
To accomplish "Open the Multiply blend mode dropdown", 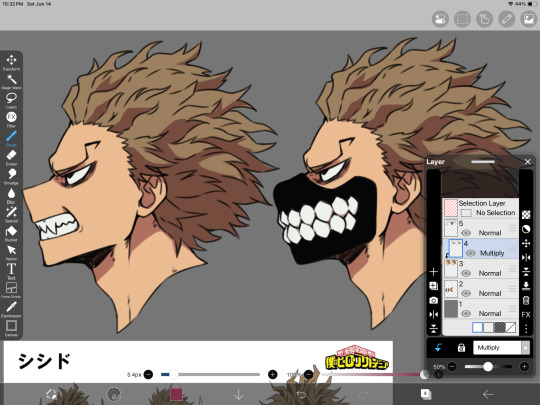I will (501, 348).
